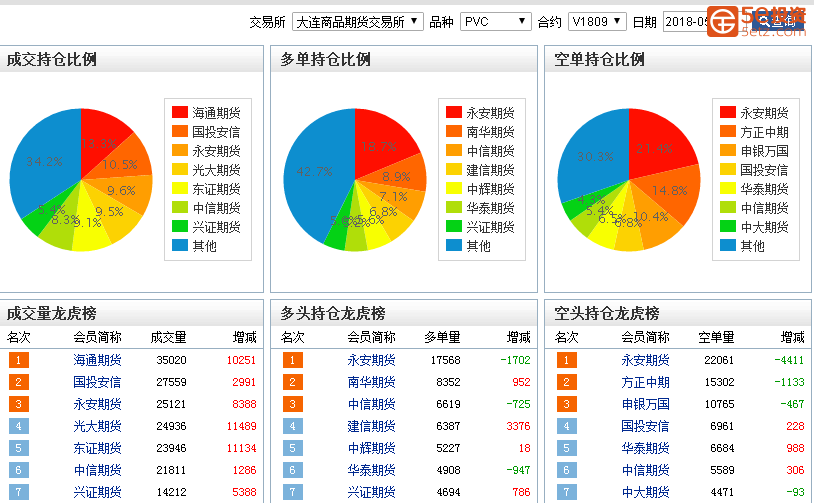The width and height of the screenshot is (814, 503).
Task: Click the 多单量 column header
Action: coord(442,337)
